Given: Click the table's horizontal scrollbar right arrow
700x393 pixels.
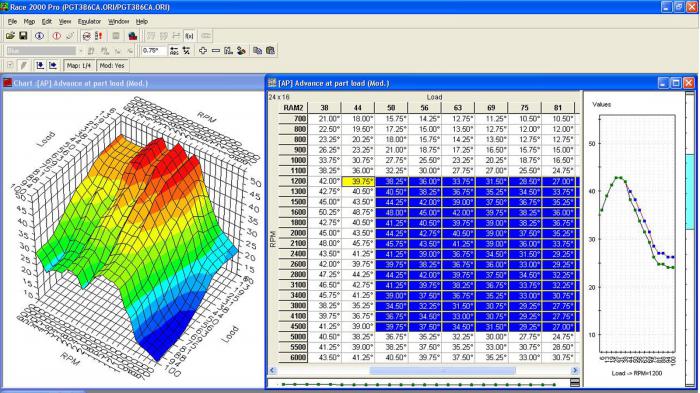Looking at the screenshot, I should pos(575,370).
